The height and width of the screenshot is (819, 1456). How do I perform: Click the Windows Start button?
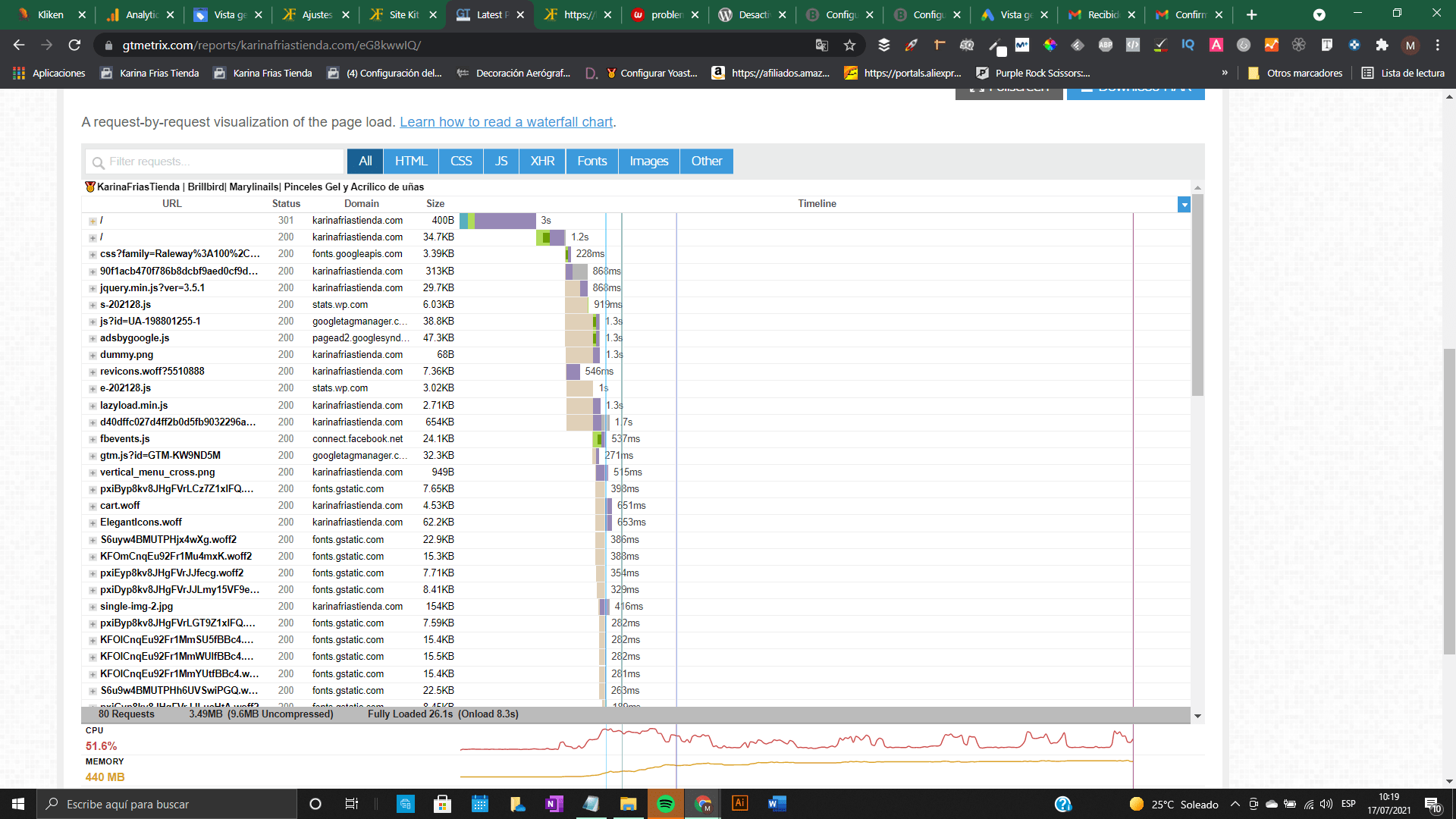click(x=18, y=804)
